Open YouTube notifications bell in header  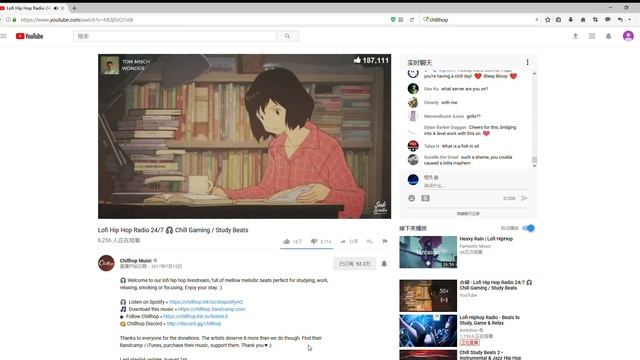pos(608,36)
